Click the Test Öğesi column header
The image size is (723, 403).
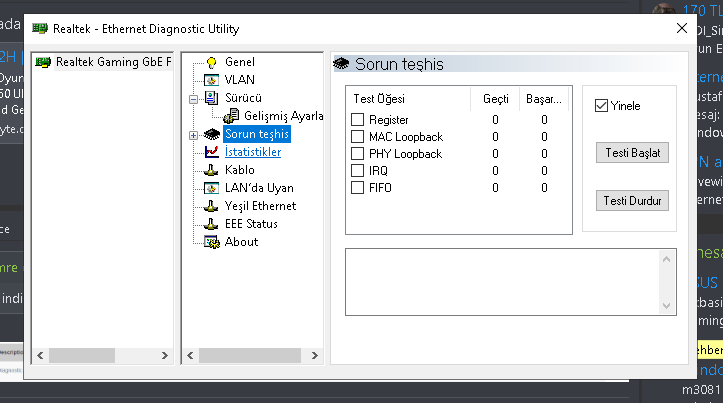click(409, 99)
